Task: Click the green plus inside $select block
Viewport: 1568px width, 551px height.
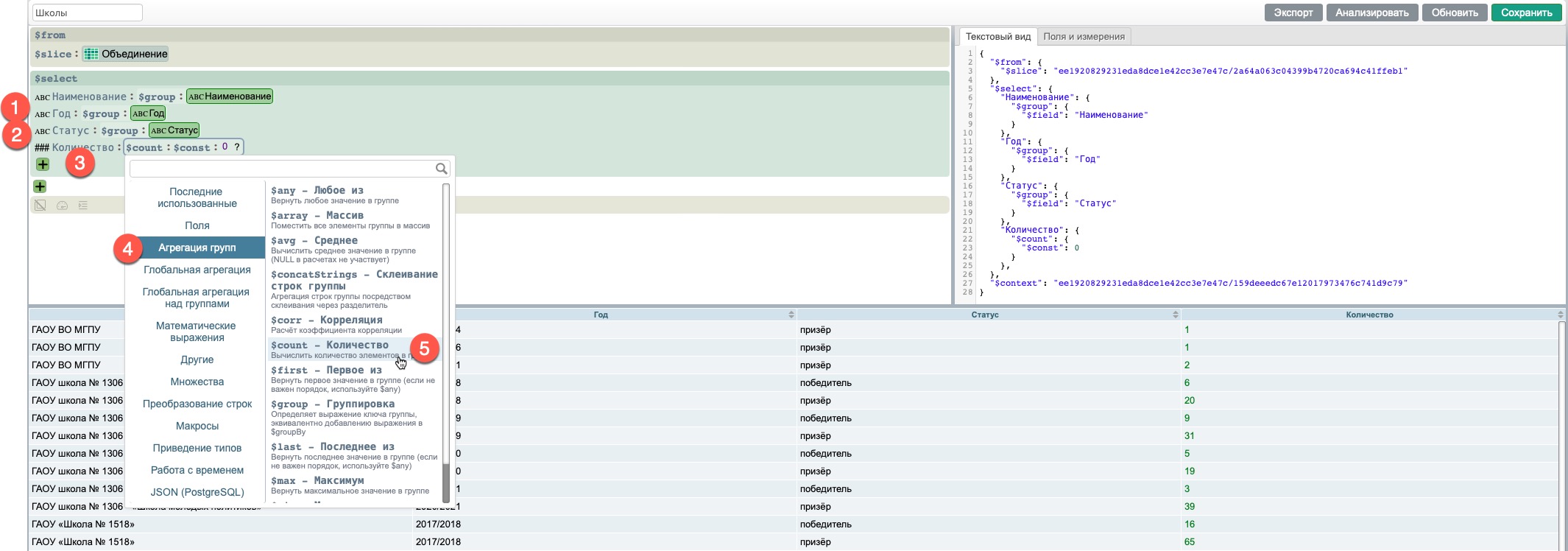Action: coord(43,164)
